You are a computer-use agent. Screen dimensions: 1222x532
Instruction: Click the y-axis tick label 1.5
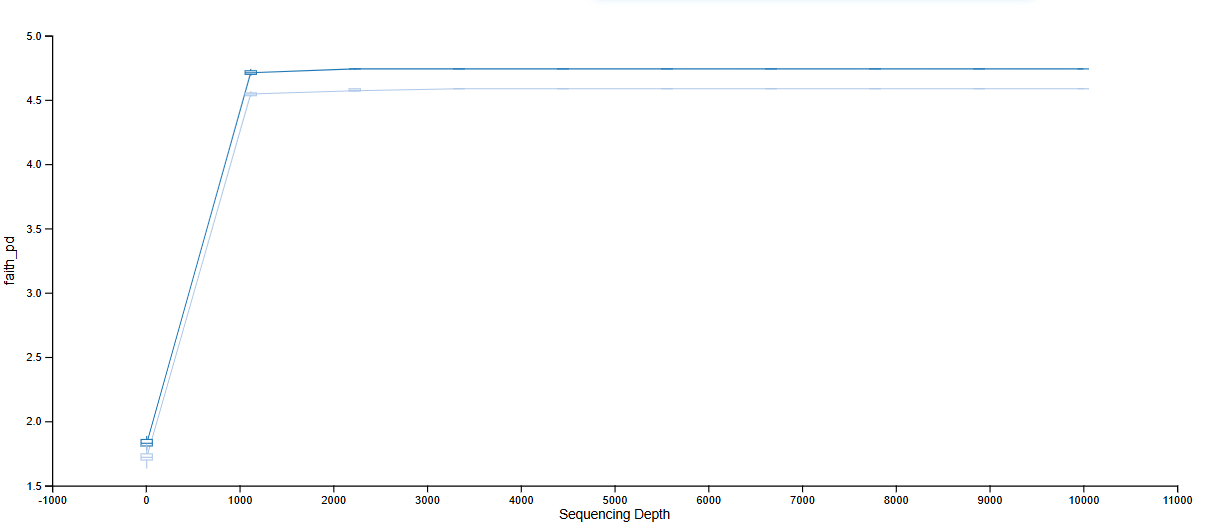34,486
